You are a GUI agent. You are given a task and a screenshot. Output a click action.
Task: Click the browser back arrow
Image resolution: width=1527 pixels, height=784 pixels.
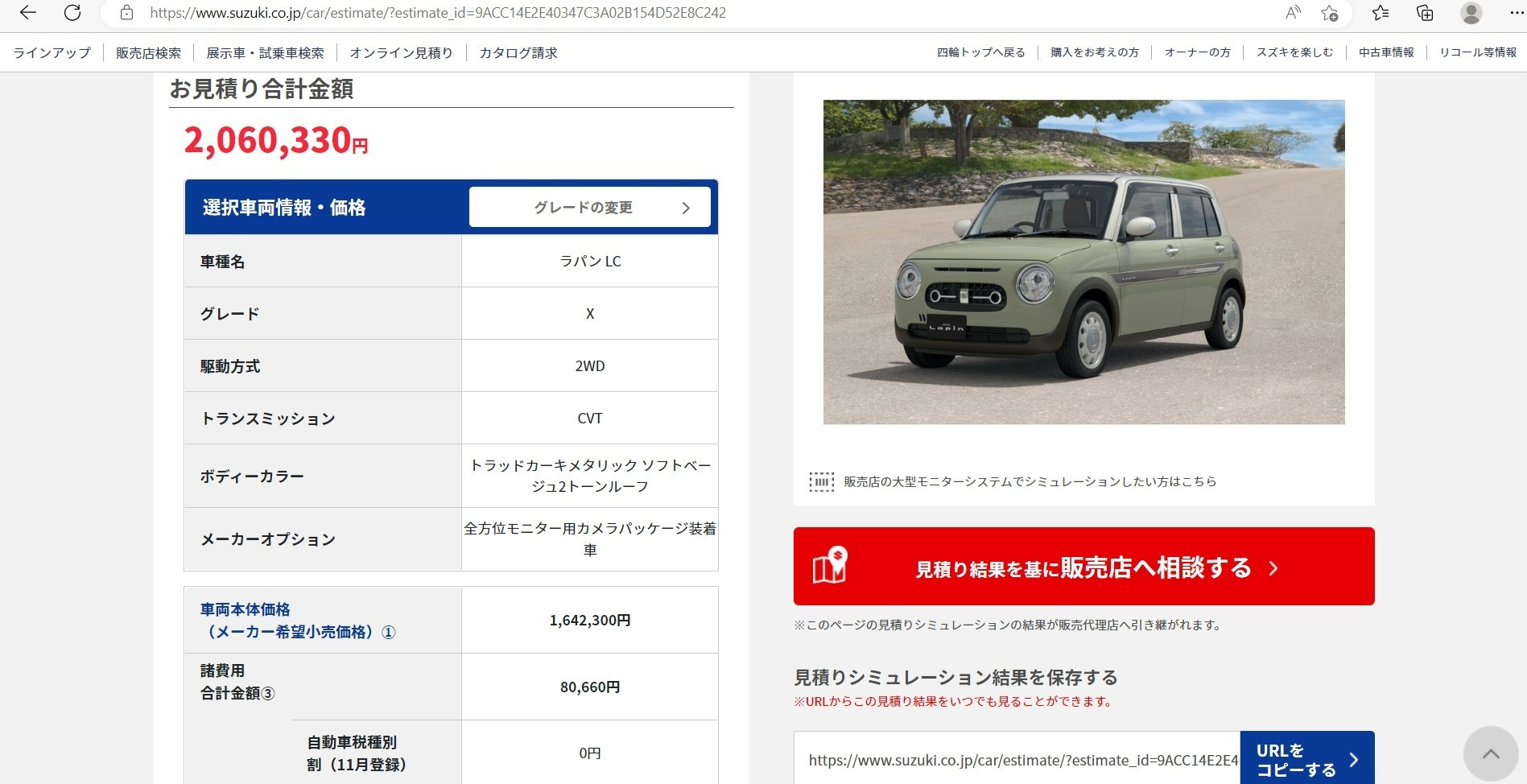28,12
